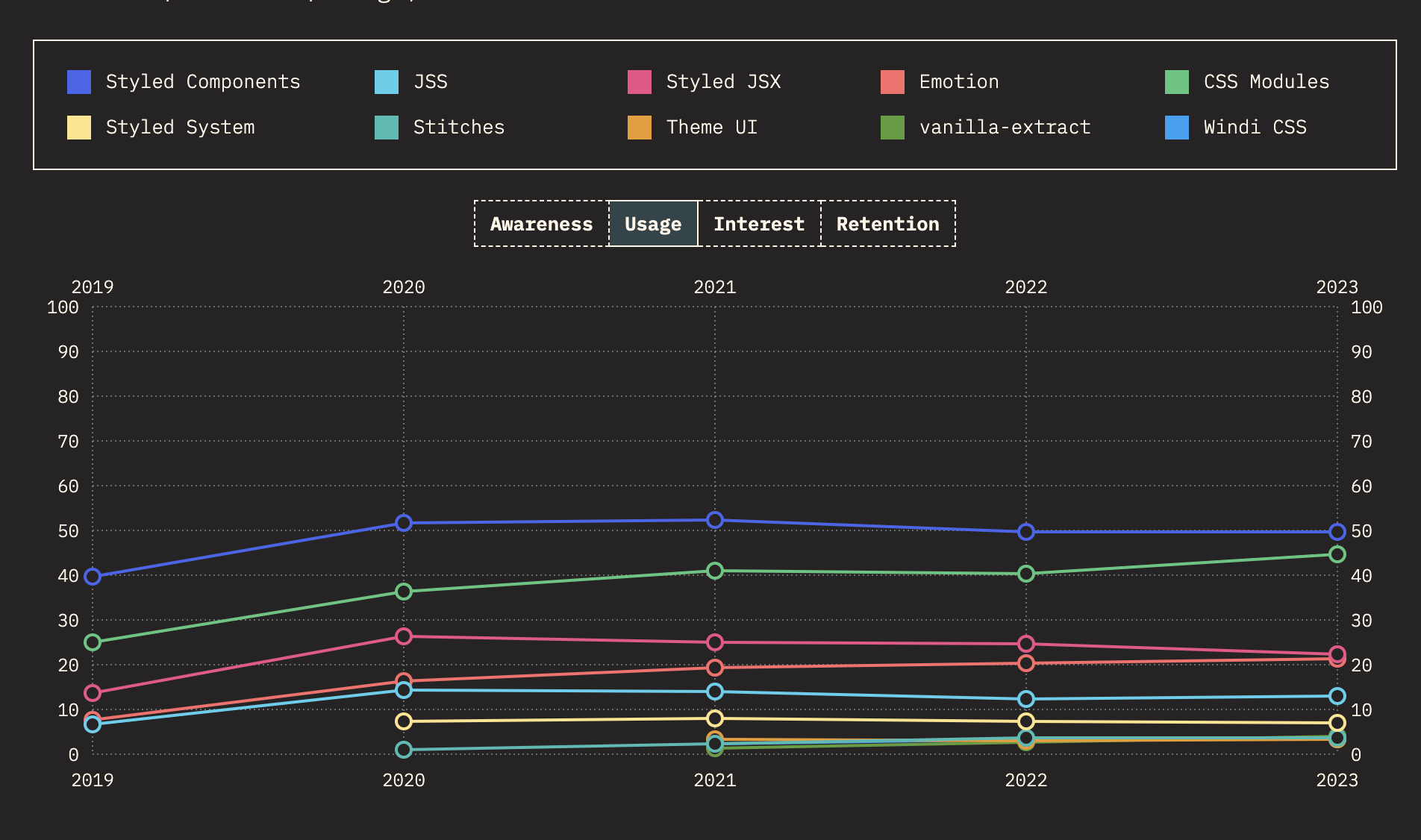Click the Styled System legend color swatch
The height and width of the screenshot is (840, 1421).
(79, 128)
